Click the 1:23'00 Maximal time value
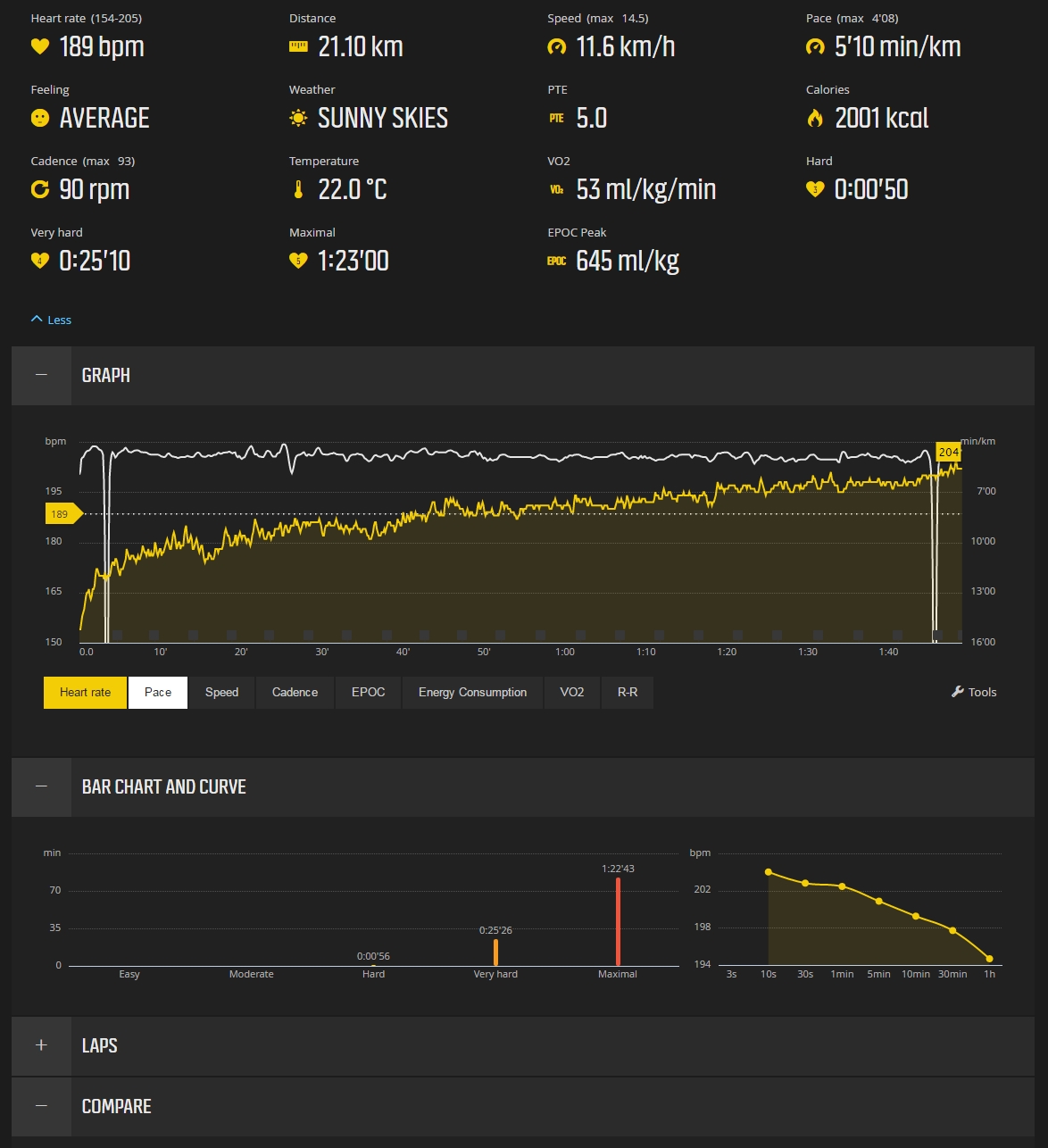This screenshot has height=1148, width=1048. [353, 261]
